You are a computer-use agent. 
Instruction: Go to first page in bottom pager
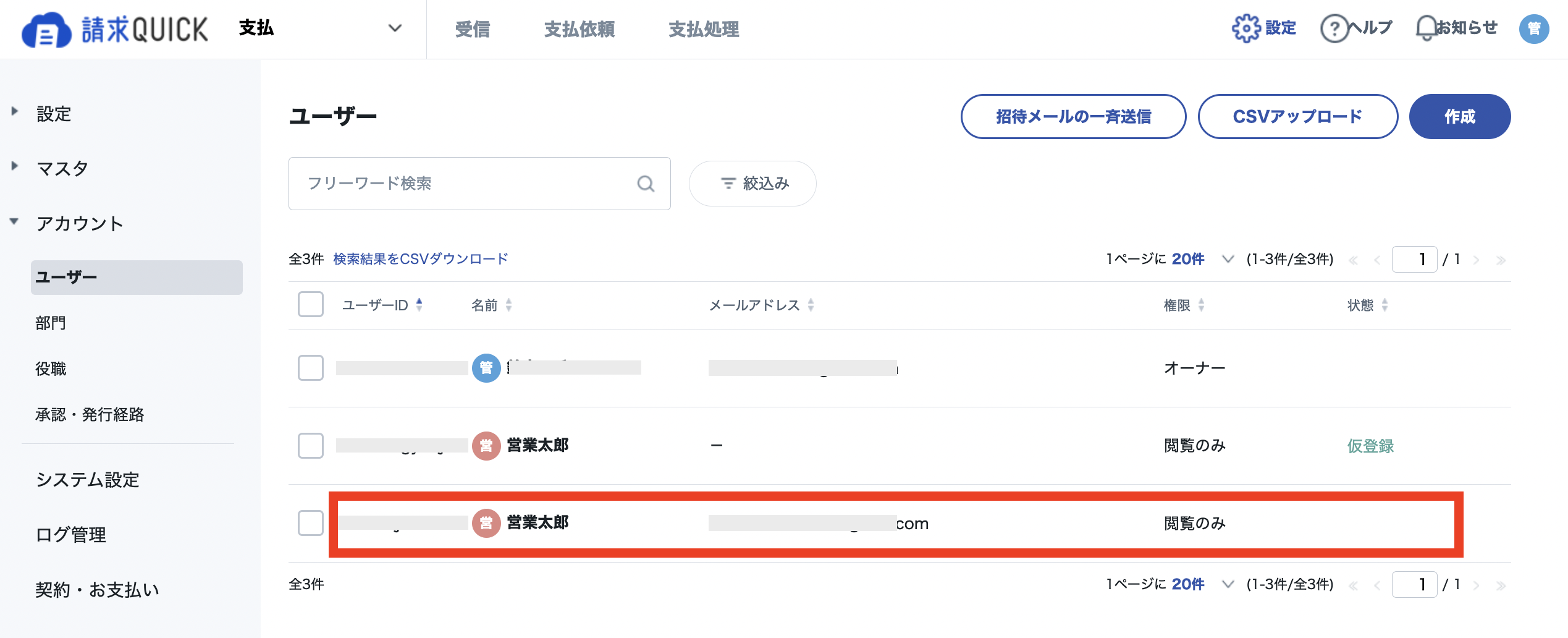(x=1353, y=585)
